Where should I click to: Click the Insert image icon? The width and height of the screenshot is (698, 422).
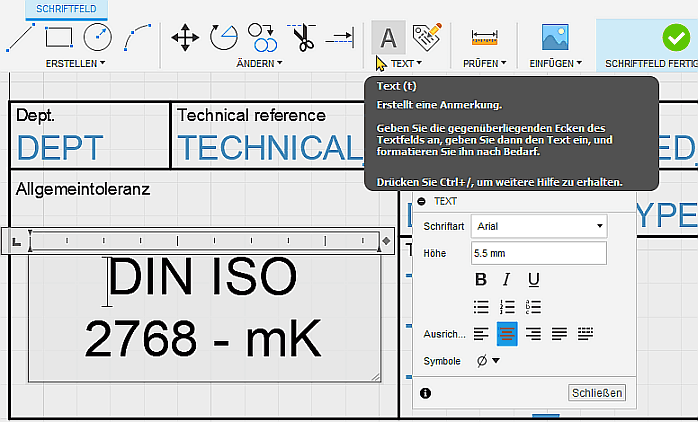click(x=555, y=37)
